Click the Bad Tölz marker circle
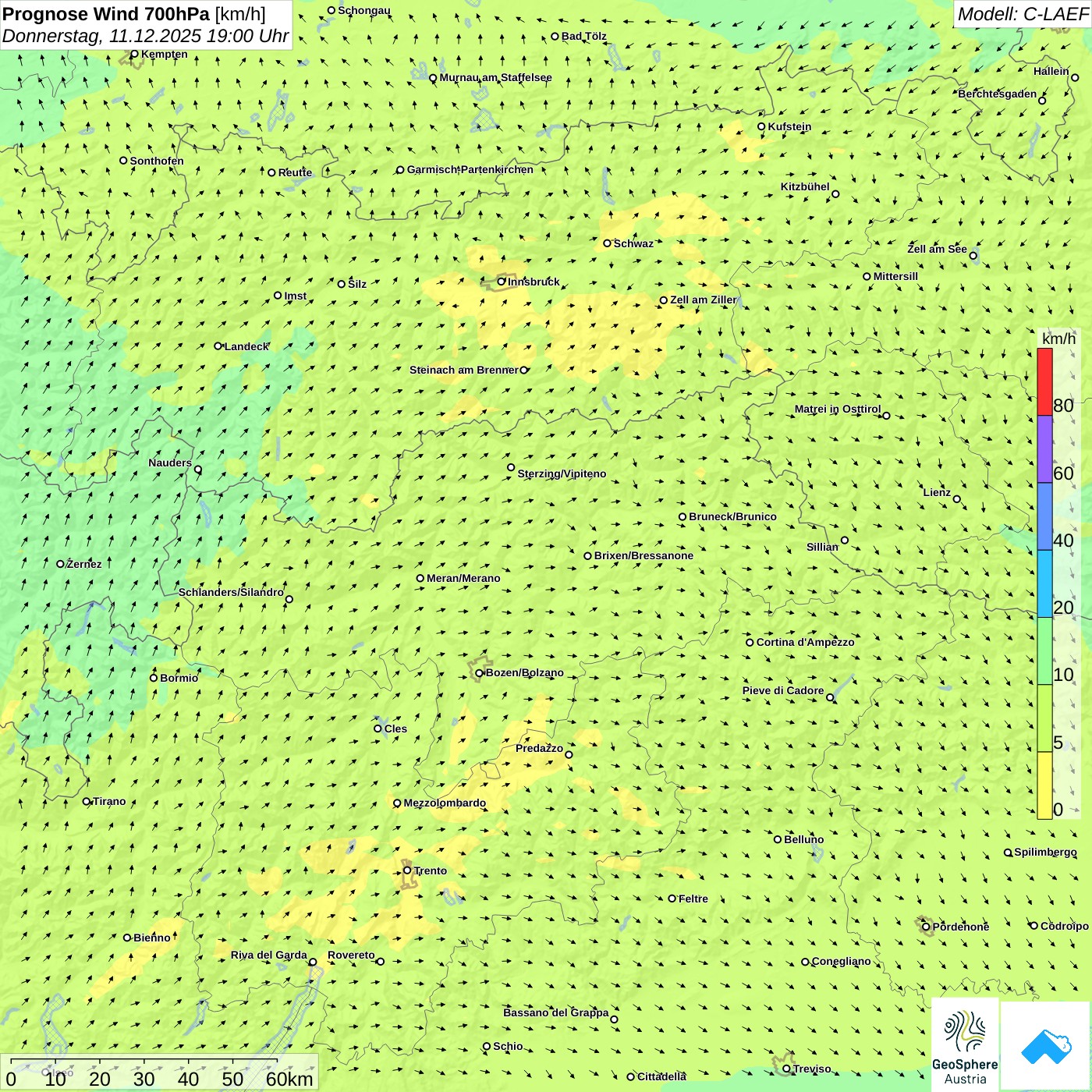The image size is (1092, 1092). tap(555, 37)
